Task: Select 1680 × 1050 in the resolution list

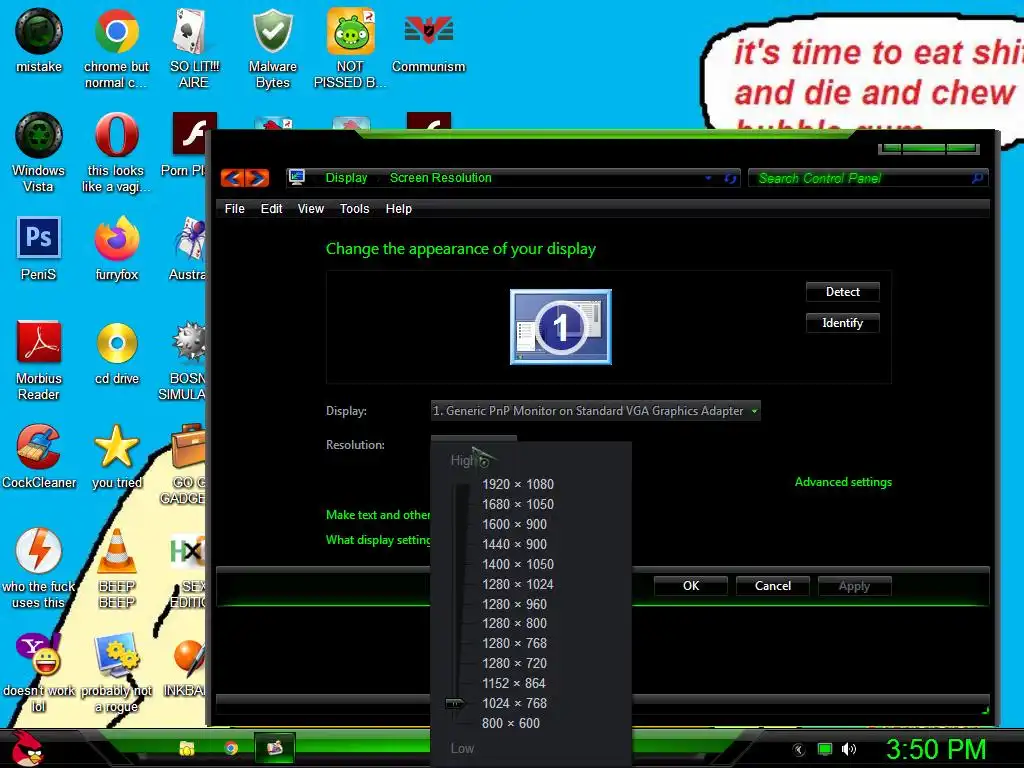Action: click(x=517, y=504)
